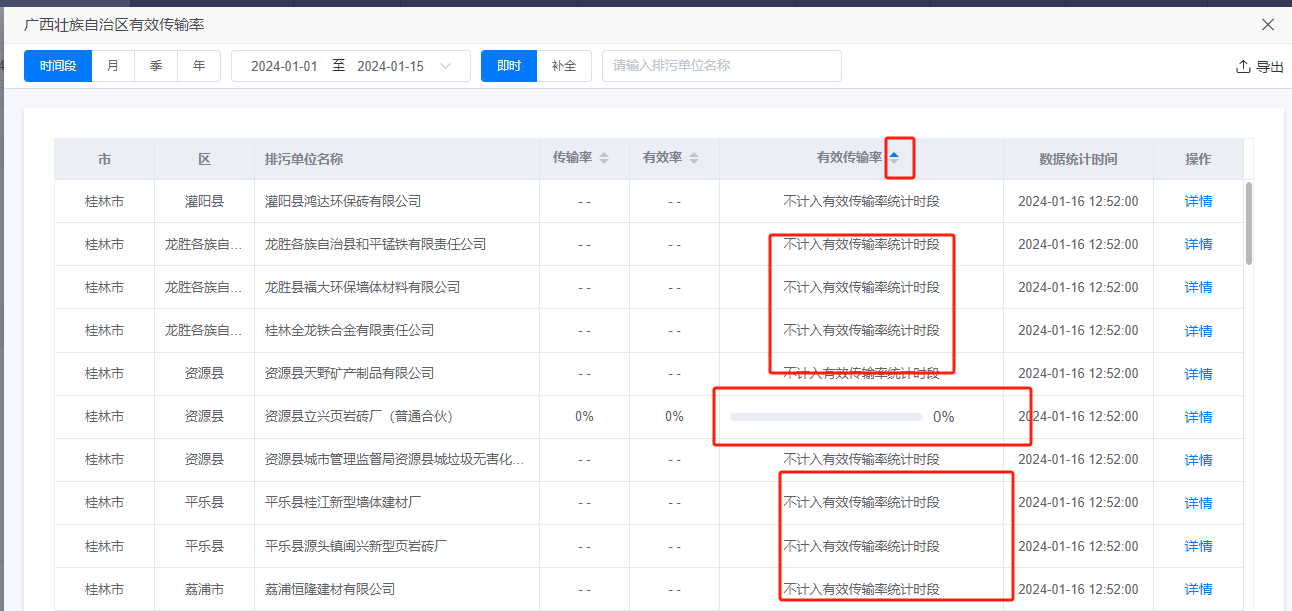Click the table vertical scrollbar thumb

click(1248, 223)
